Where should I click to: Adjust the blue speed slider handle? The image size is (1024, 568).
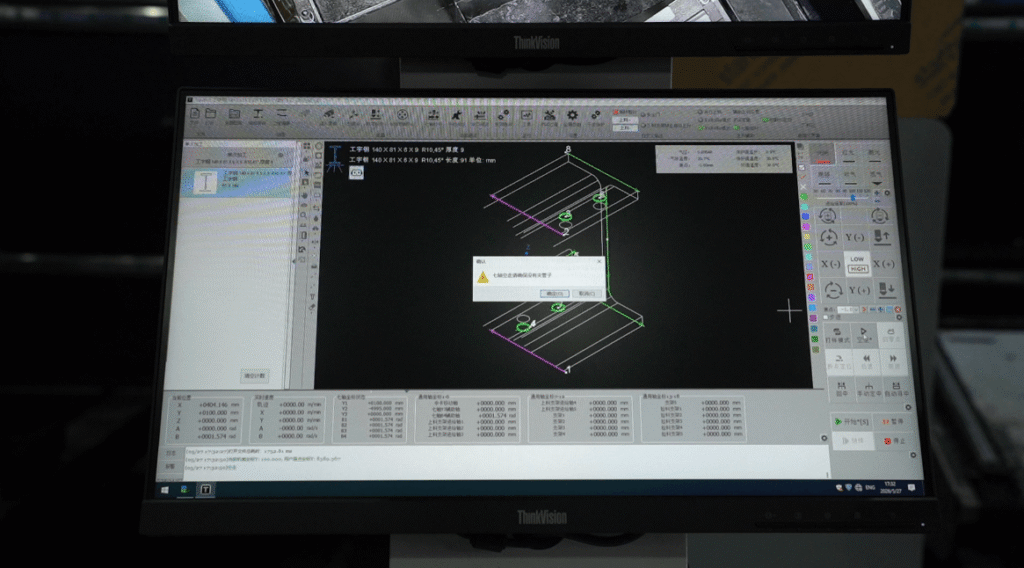coord(852,197)
